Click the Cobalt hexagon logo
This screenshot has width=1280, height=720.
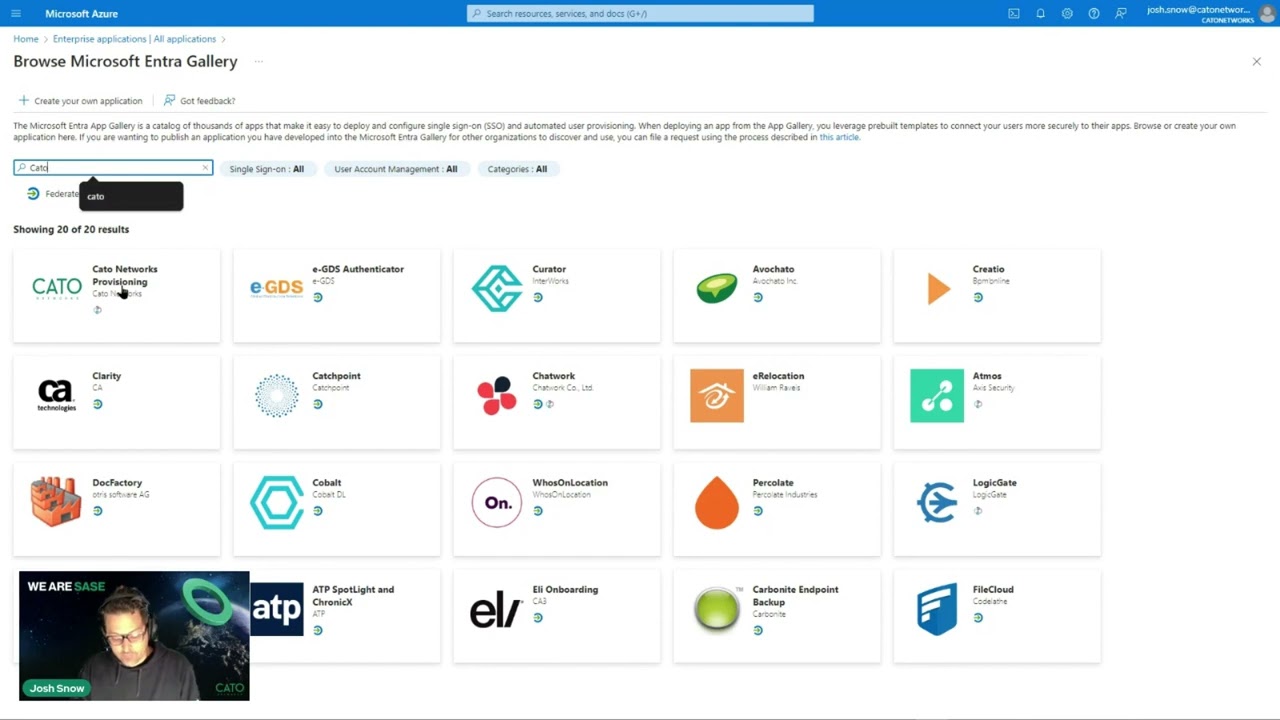click(277, 502)
